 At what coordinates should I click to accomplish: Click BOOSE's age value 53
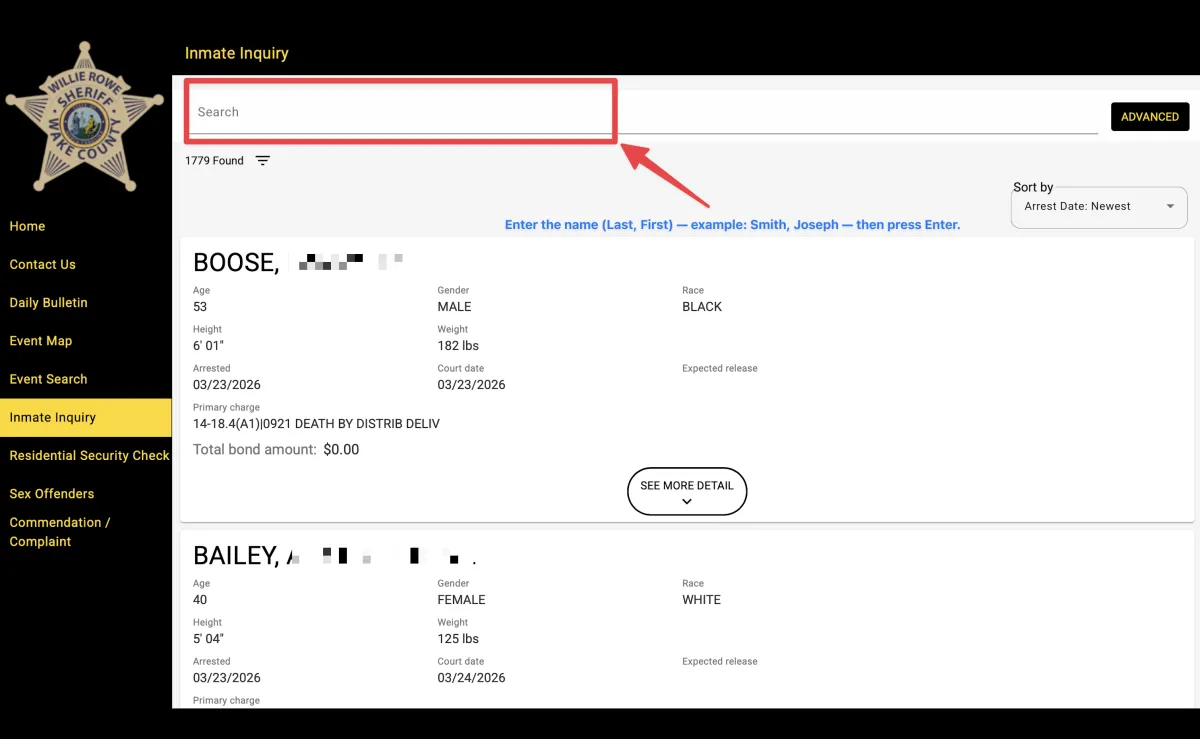(x=200, y=307)
